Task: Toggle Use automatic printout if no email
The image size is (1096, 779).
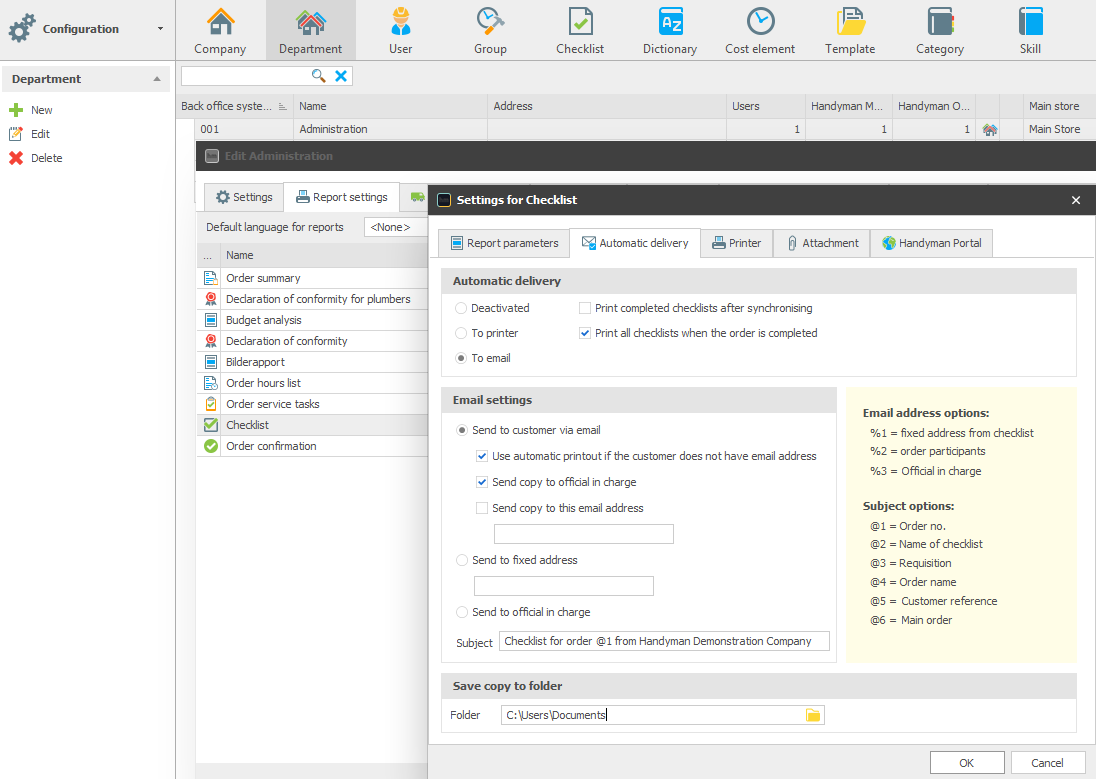Action: tap(482, 456)
